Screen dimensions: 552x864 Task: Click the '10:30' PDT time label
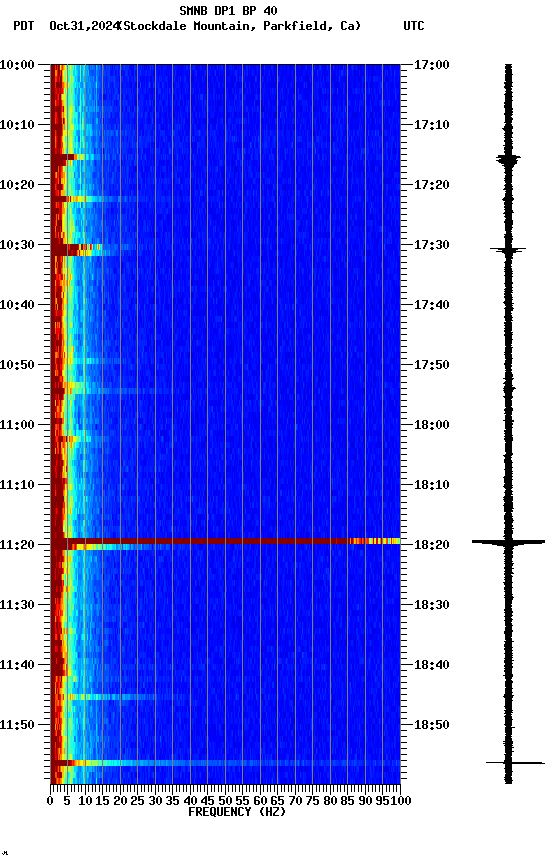click(17, 245)
